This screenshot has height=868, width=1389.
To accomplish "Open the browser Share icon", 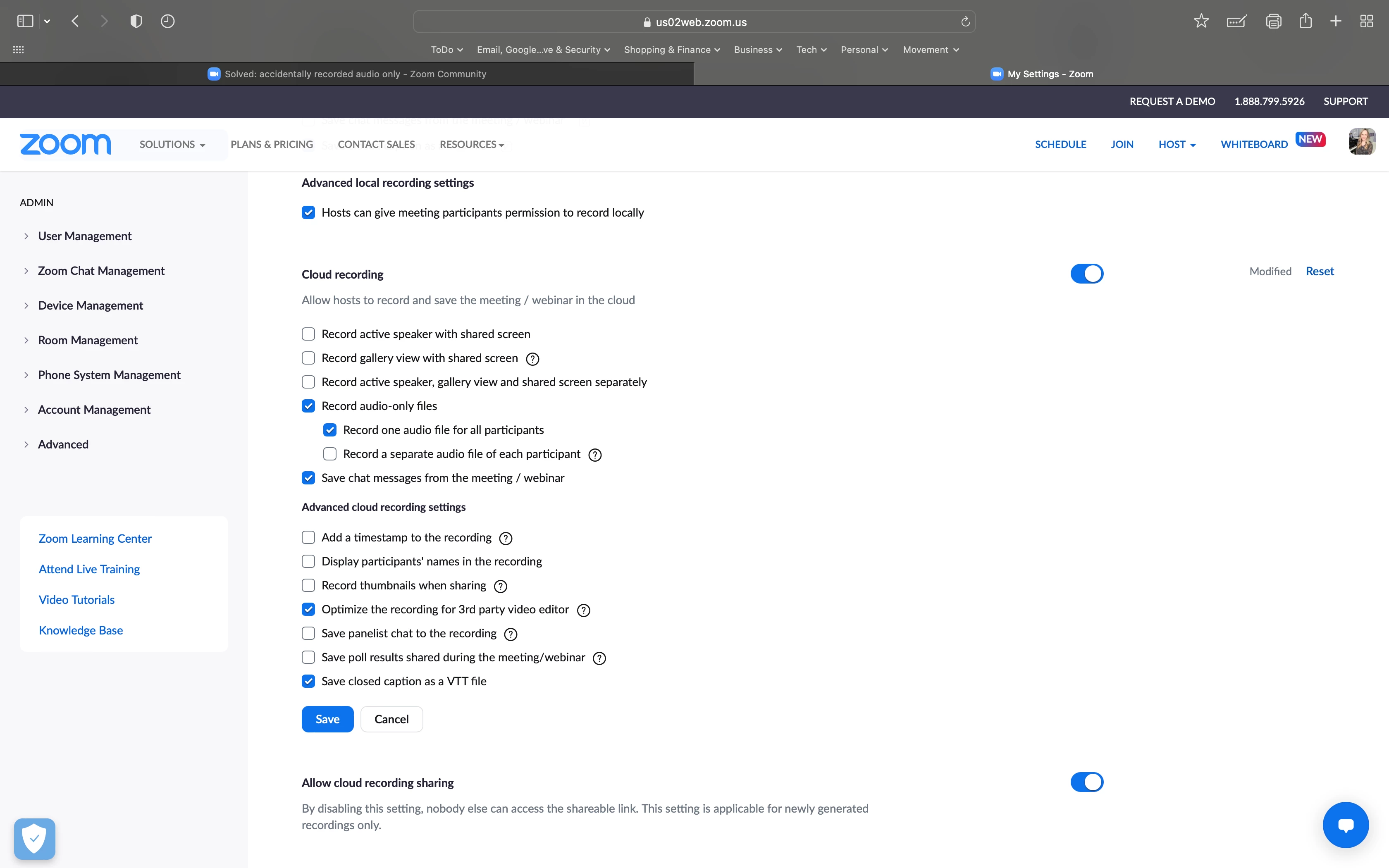I will click(1305, 21).
